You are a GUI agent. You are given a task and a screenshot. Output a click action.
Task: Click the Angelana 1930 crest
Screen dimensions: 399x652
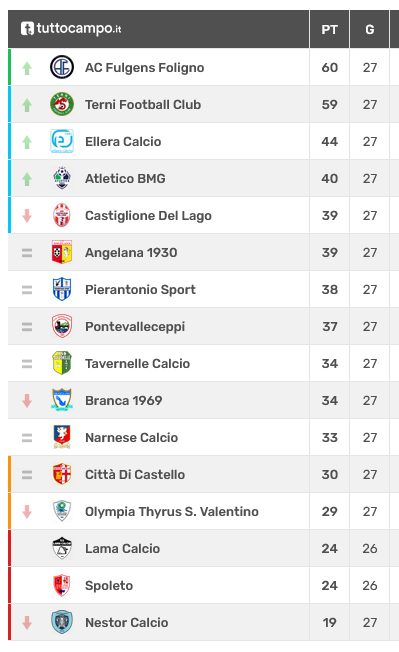(x=62, y=252)
